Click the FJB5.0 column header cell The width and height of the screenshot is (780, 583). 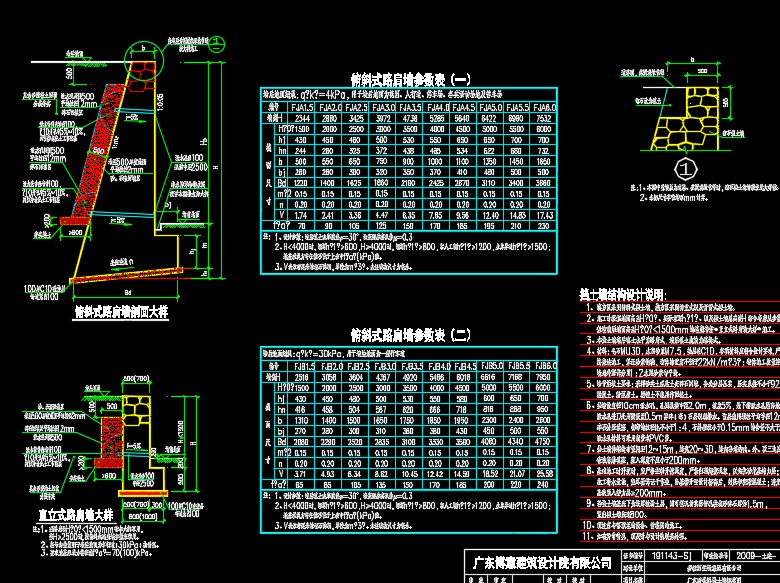490,367
